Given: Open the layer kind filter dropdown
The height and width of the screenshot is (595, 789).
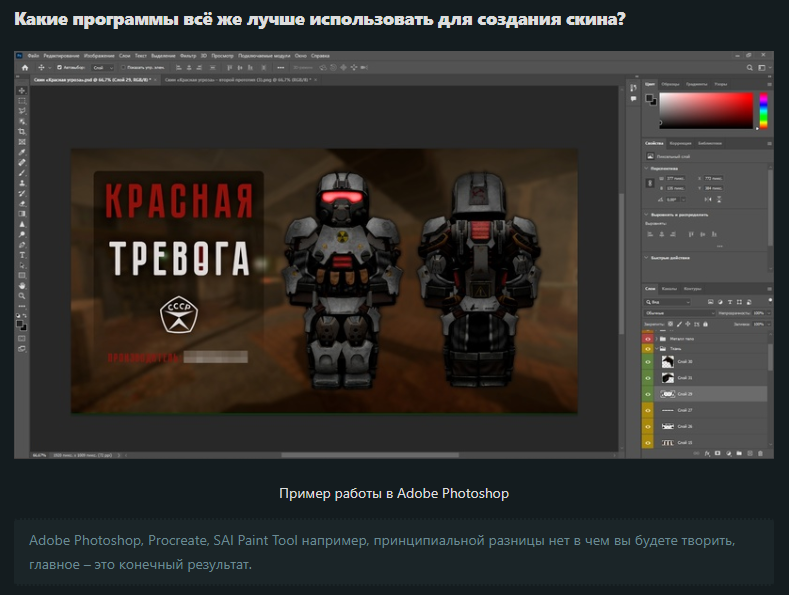Looking at the screenshot, I should pyautogui.click(x=668, y=302).
